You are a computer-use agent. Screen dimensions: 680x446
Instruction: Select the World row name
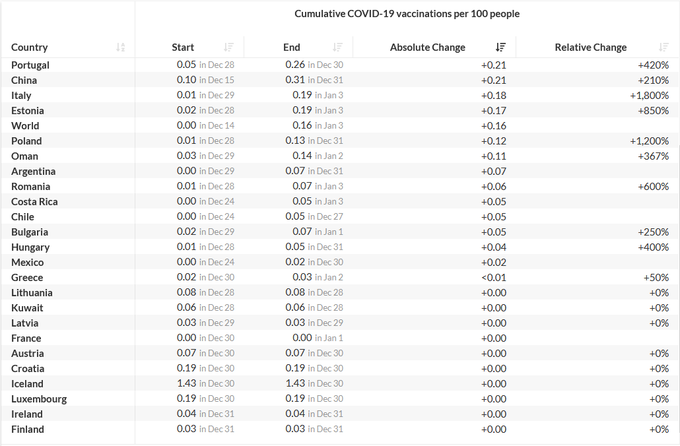pos(25,126)
